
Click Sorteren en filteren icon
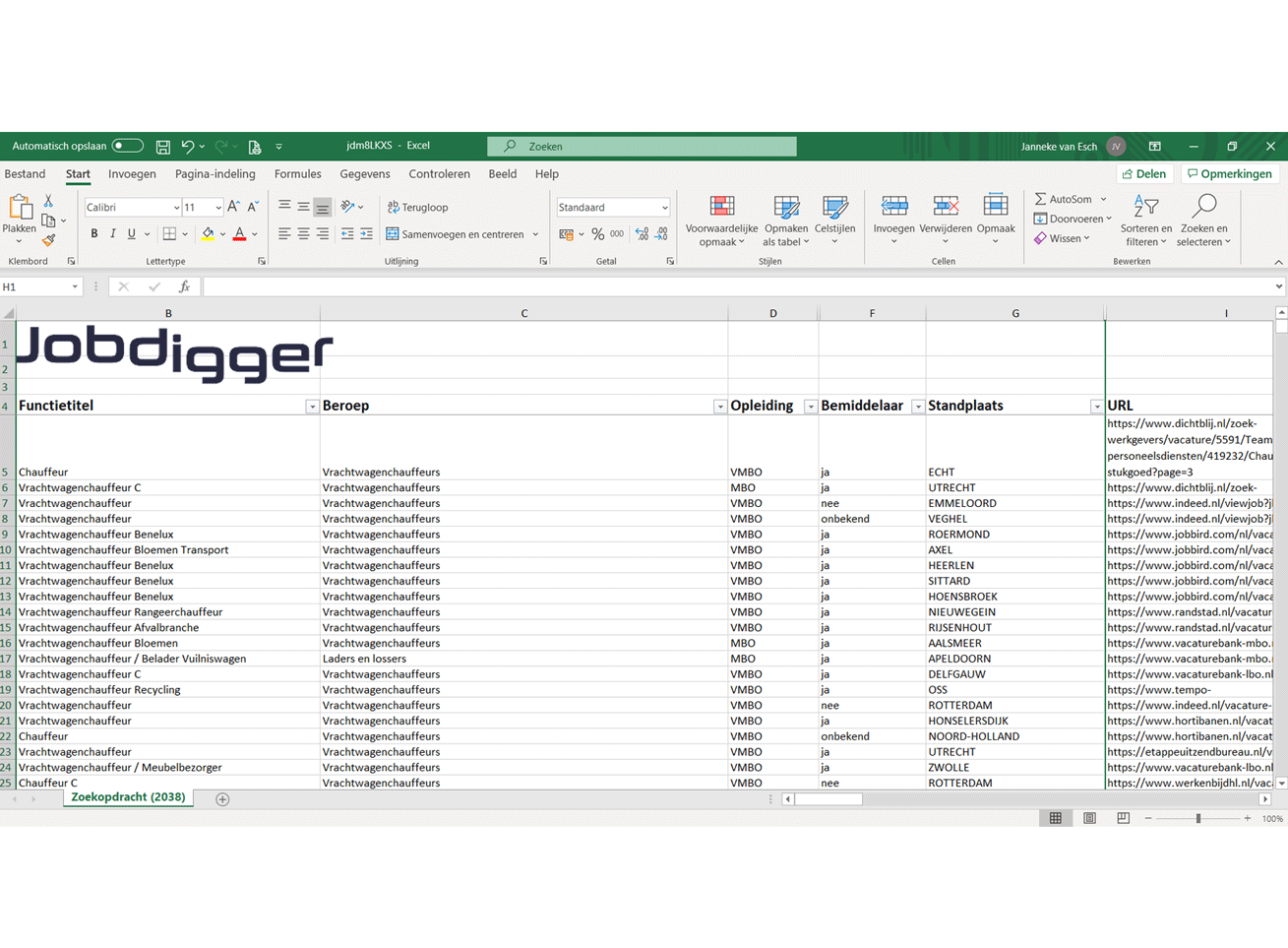[x=1145, y=221]
